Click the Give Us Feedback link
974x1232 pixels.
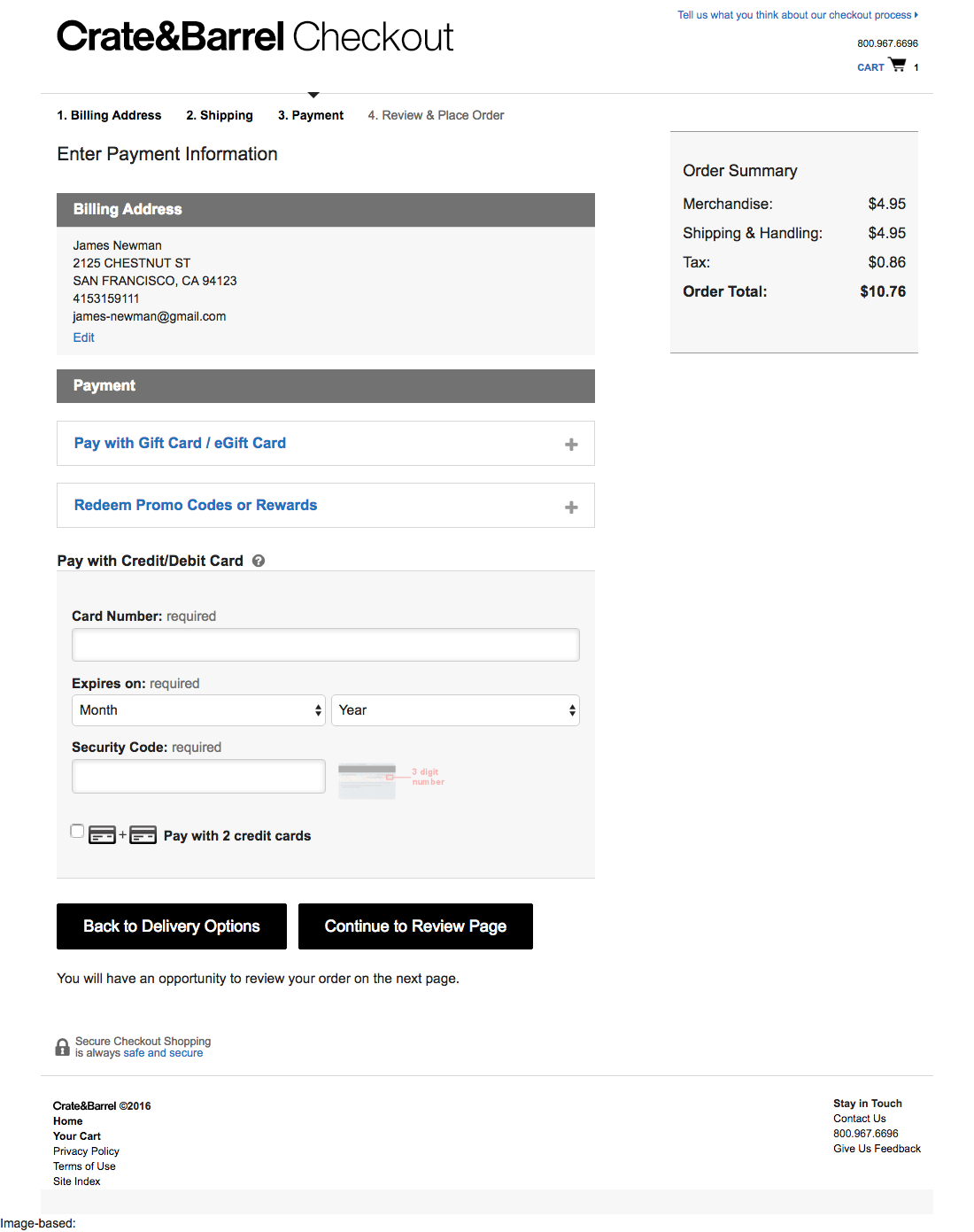coord(877,1148)
